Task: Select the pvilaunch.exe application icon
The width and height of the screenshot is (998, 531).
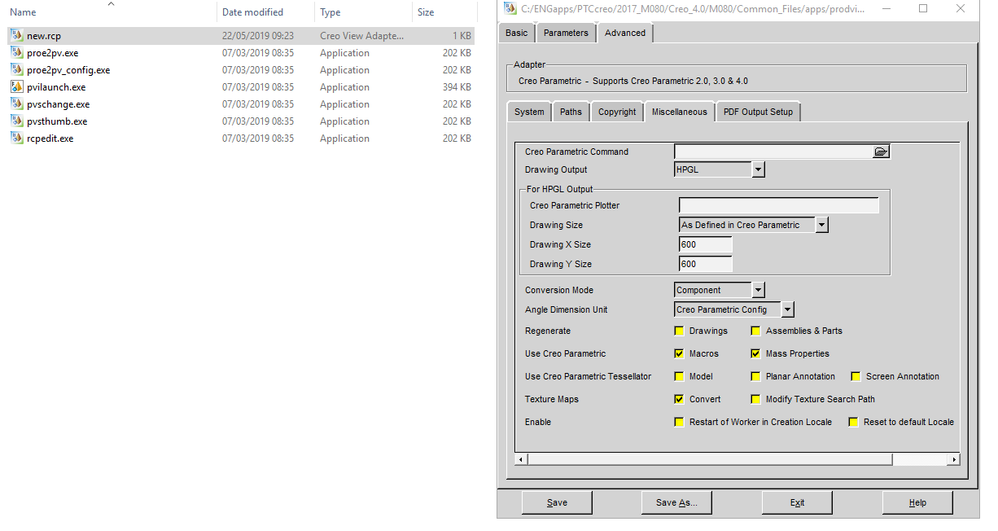Action: pyautogui.click(x=16, y=87)
